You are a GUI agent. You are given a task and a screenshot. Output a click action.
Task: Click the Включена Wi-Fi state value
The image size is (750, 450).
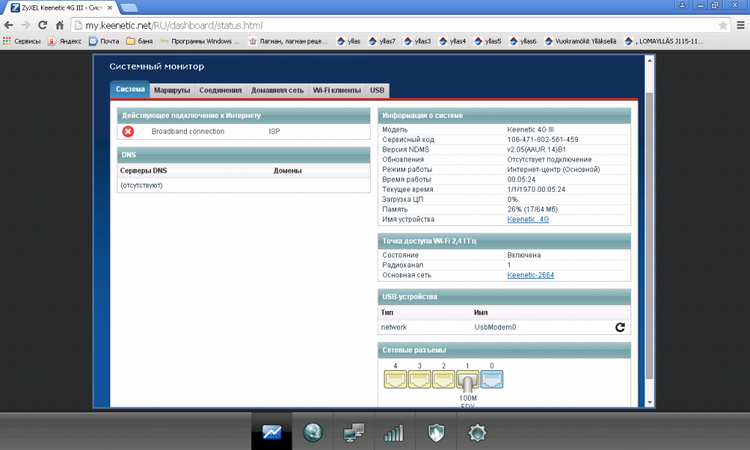(524, 255)
